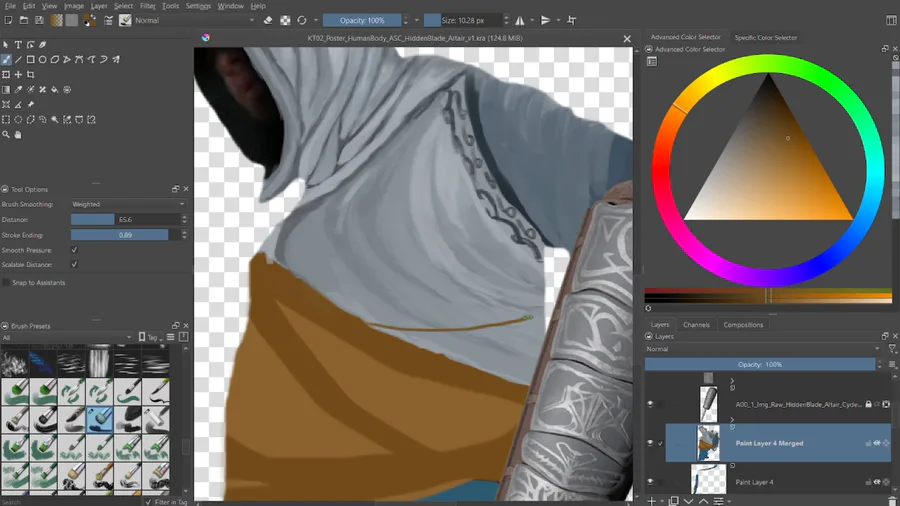Viewport: 900px width, 506px height.
Task: Click the preserve alpha toolbar icon
Action: point(285,20)
